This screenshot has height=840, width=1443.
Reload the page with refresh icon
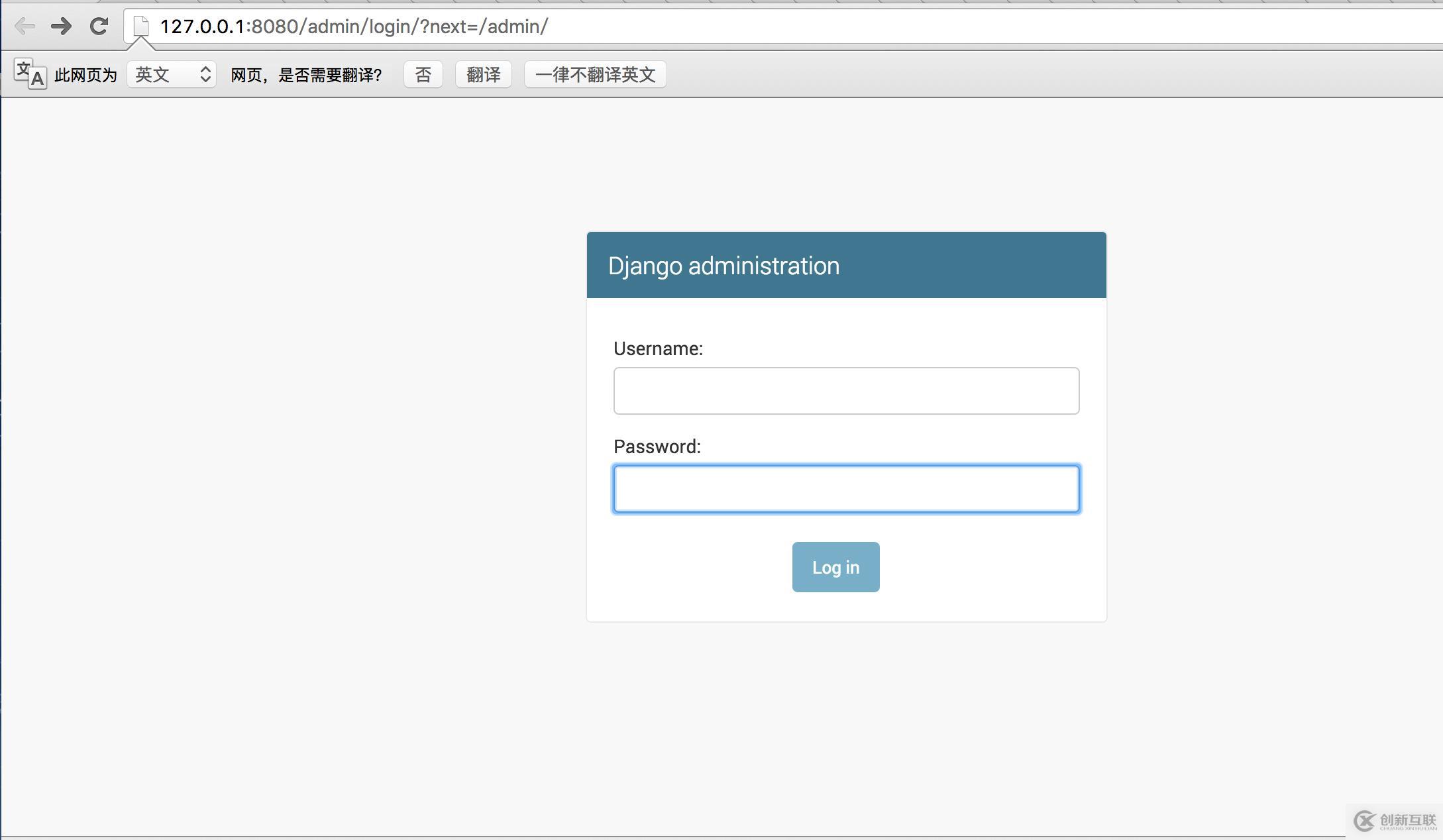[99, 26]
